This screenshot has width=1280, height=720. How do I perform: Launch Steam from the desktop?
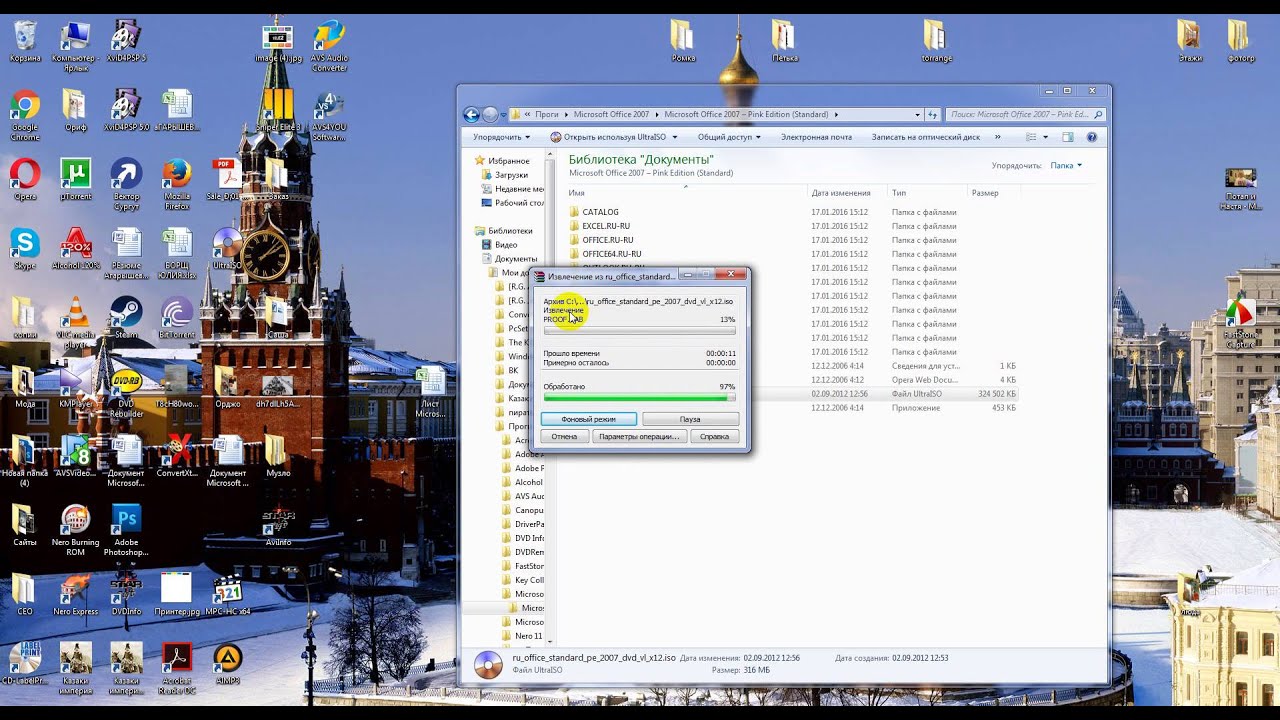(x=126, y=318)
